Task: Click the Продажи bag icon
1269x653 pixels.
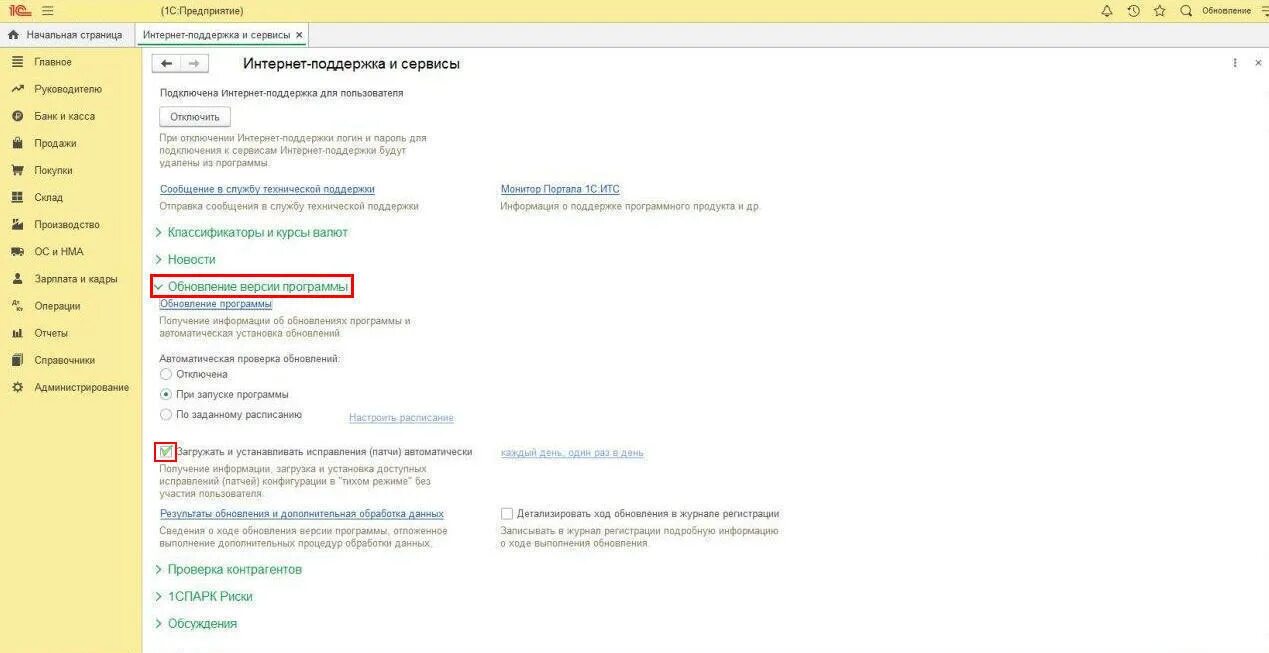Action: (x=17, y=143)
